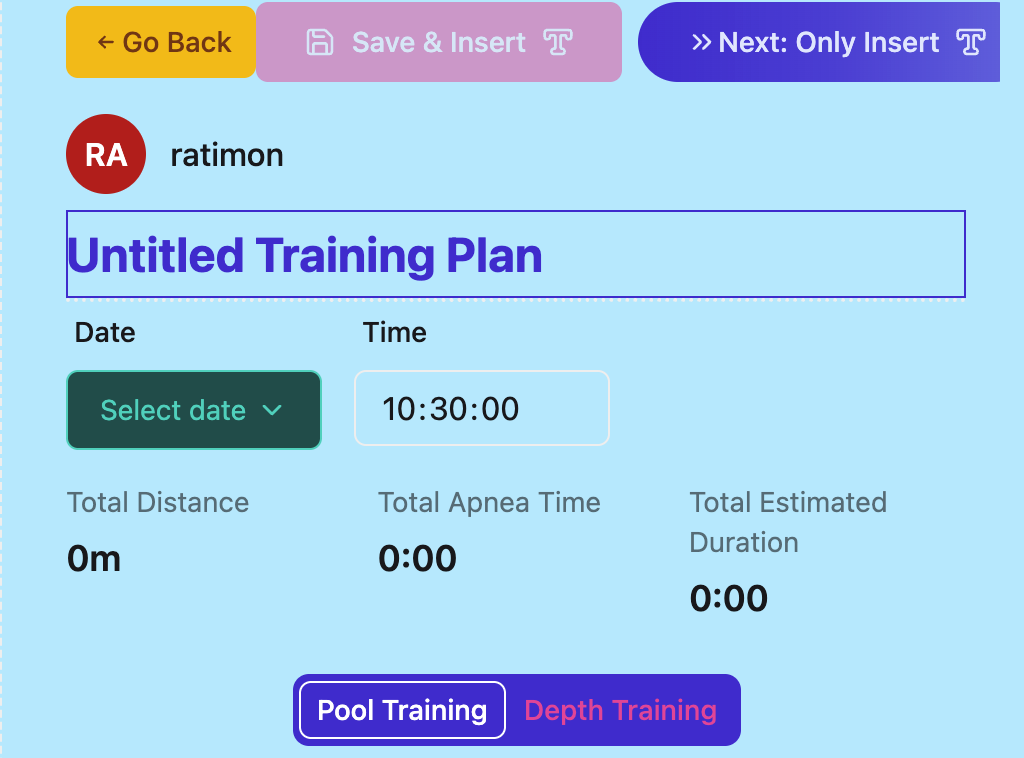Click the chevron on the Select date button

coord(271,410)
